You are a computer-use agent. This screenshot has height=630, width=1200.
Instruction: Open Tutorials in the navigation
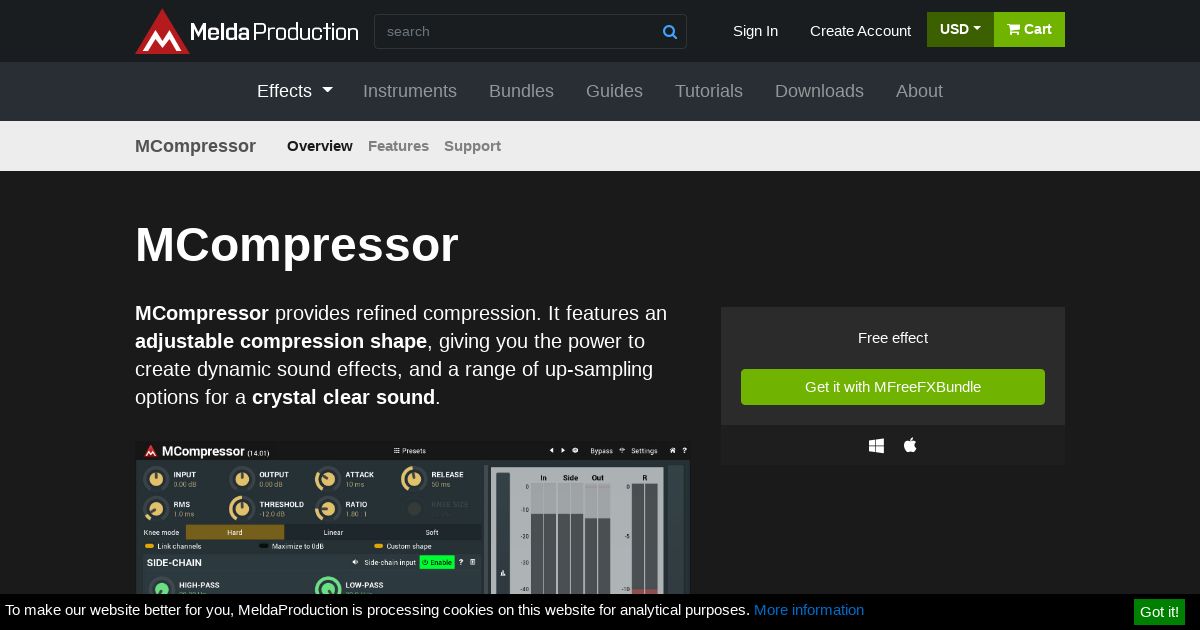tap(709, 91)
